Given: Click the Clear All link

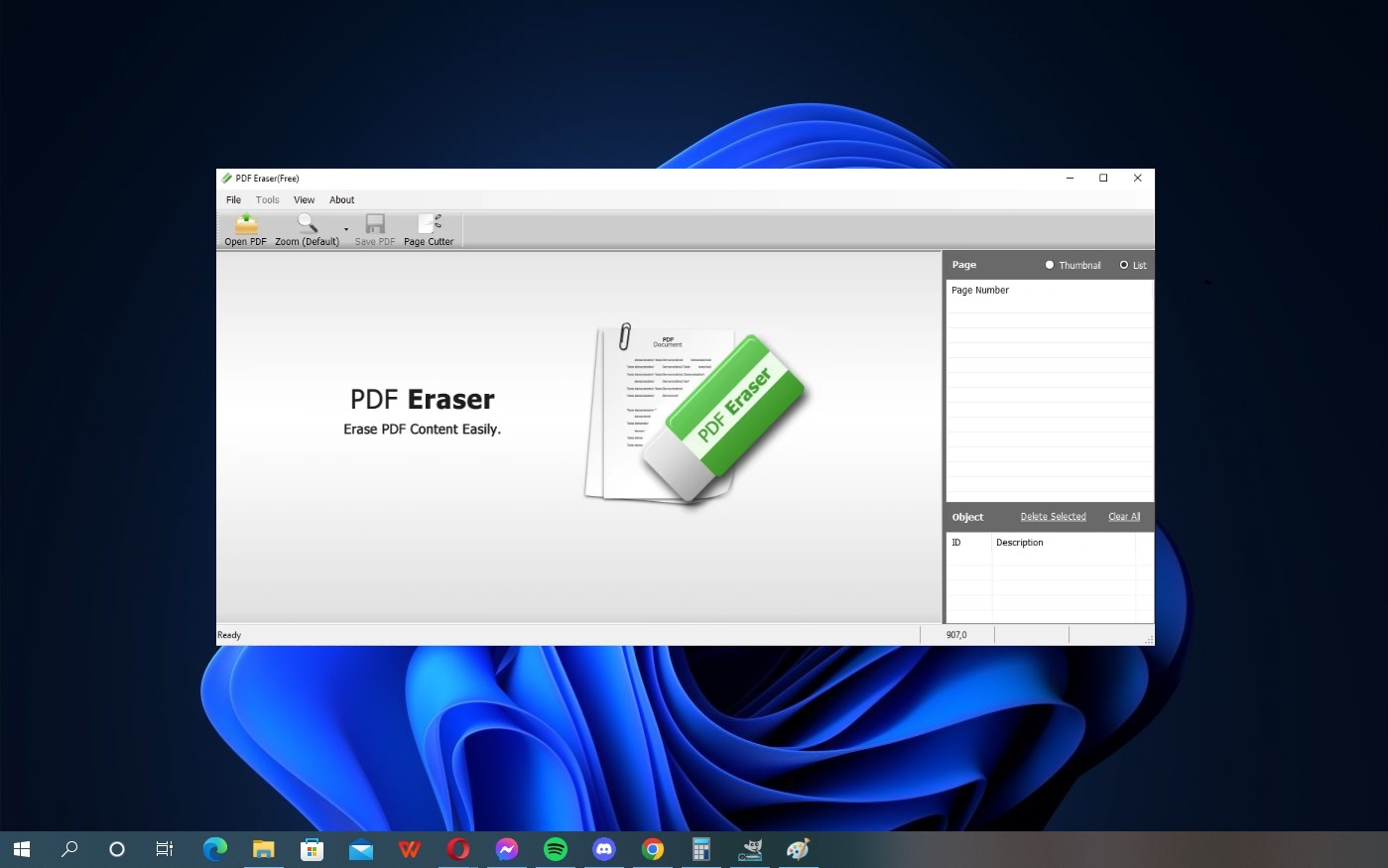Looking at the screenshot, I should point(1124,517).
